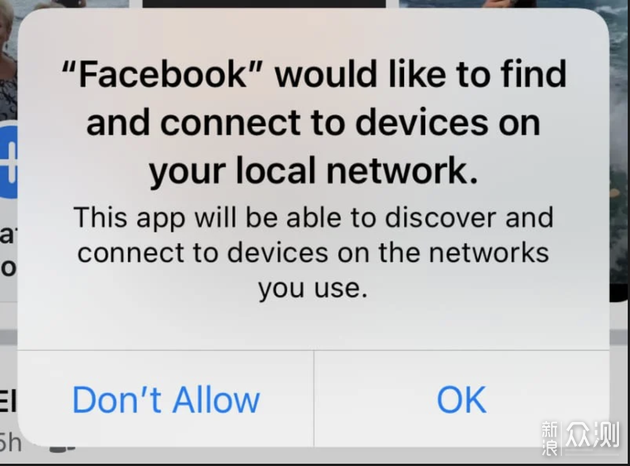Tap the dark image at top center
The width and height of the screenshot is (630, 466).
(264, 4)
